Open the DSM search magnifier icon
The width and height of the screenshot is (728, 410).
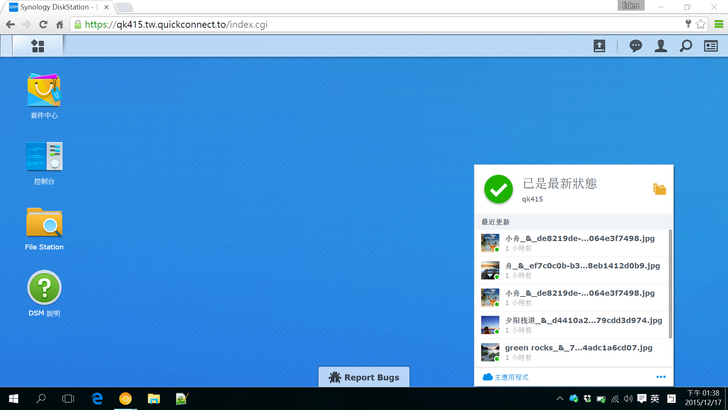[x=686, y=46]
